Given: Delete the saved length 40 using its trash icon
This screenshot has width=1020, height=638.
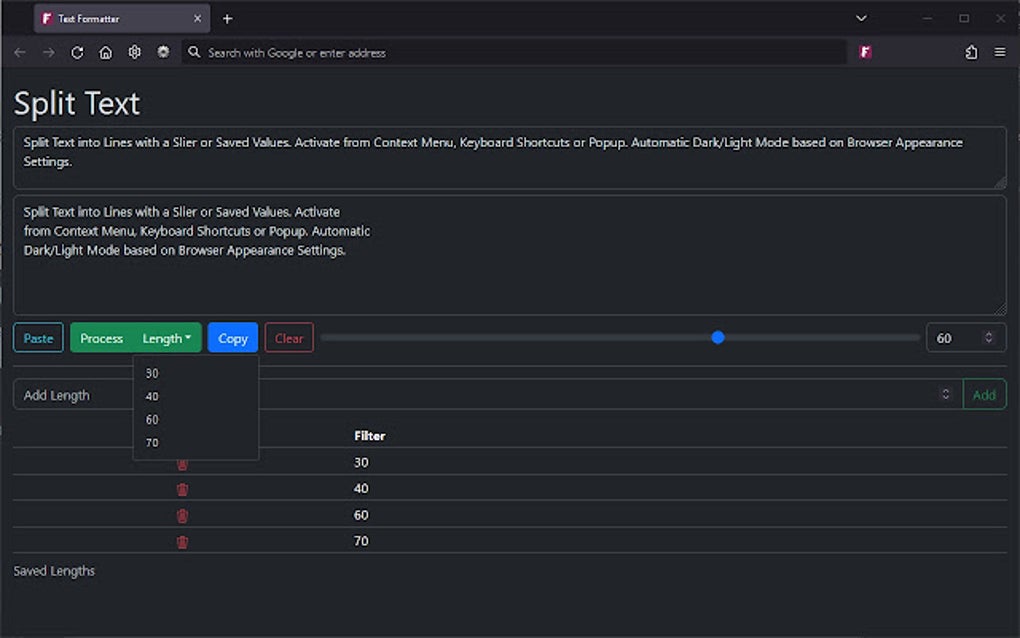Looking at the screenshot, I should (x=182, y=489).
